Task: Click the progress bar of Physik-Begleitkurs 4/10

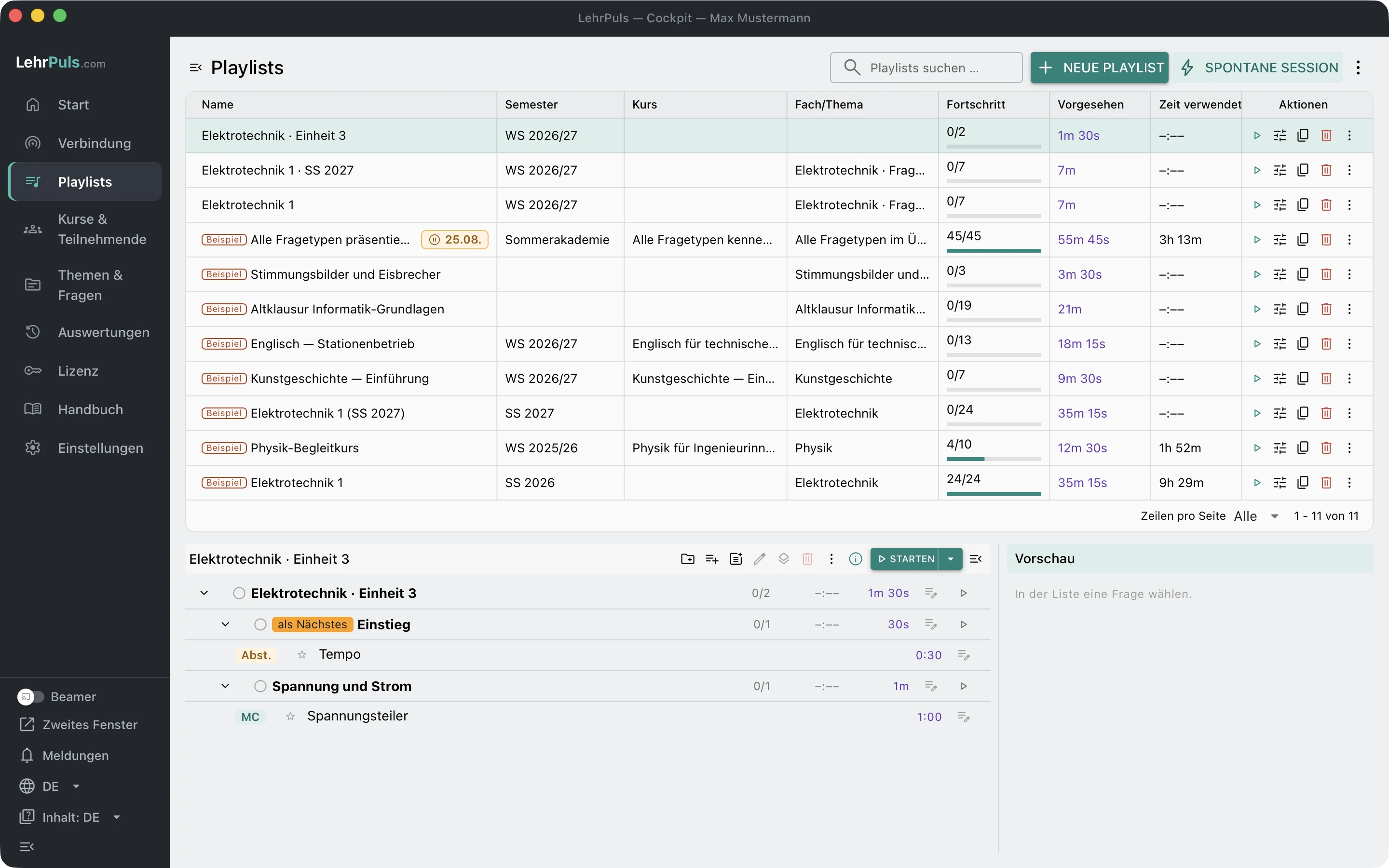Action: coord(994,459)
